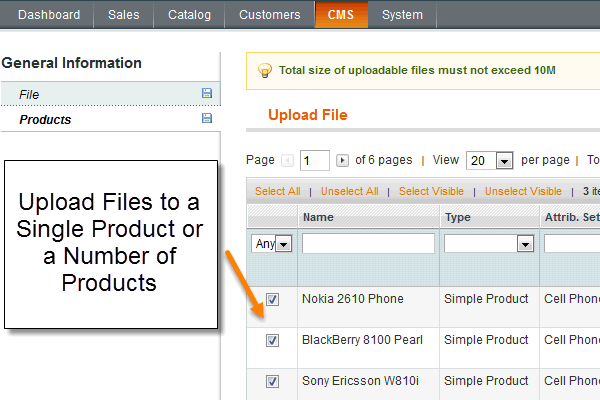Switch to the Products tab
600x400 pixels.
[x=45, y=120]
